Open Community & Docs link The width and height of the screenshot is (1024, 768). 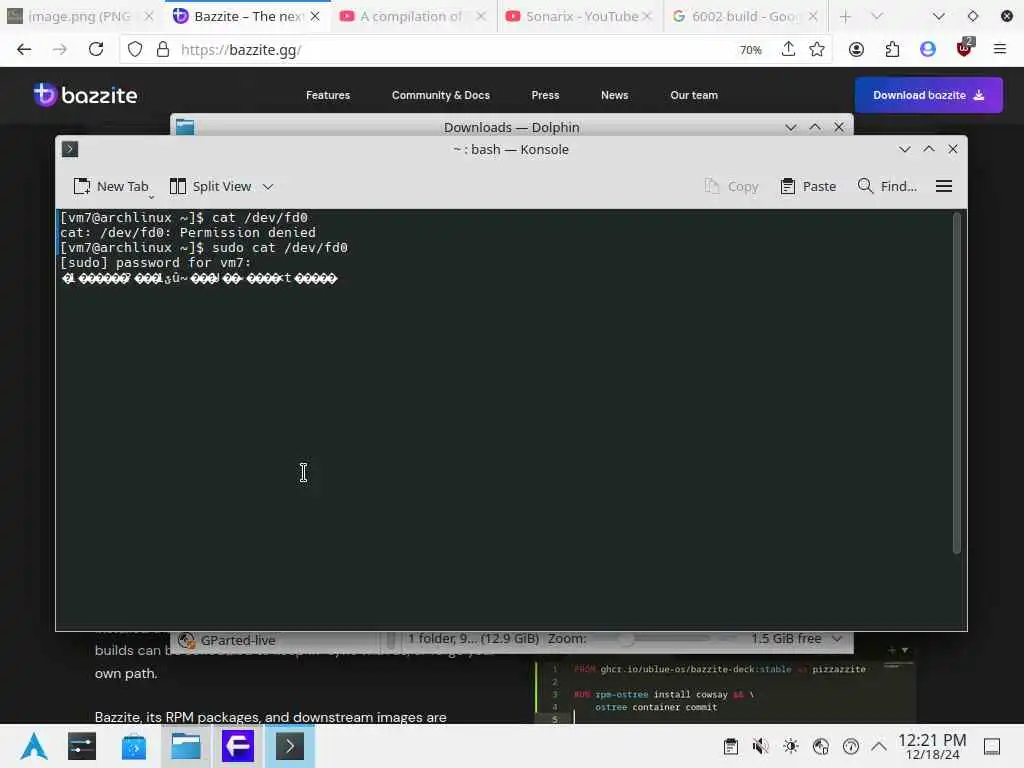coord(441,95)
